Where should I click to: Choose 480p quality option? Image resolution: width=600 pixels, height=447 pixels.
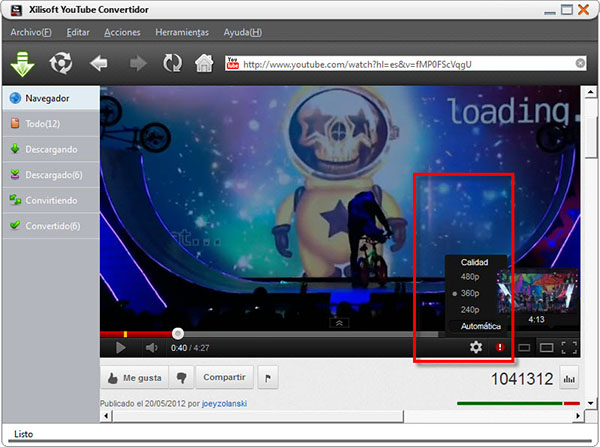[470, 277]
